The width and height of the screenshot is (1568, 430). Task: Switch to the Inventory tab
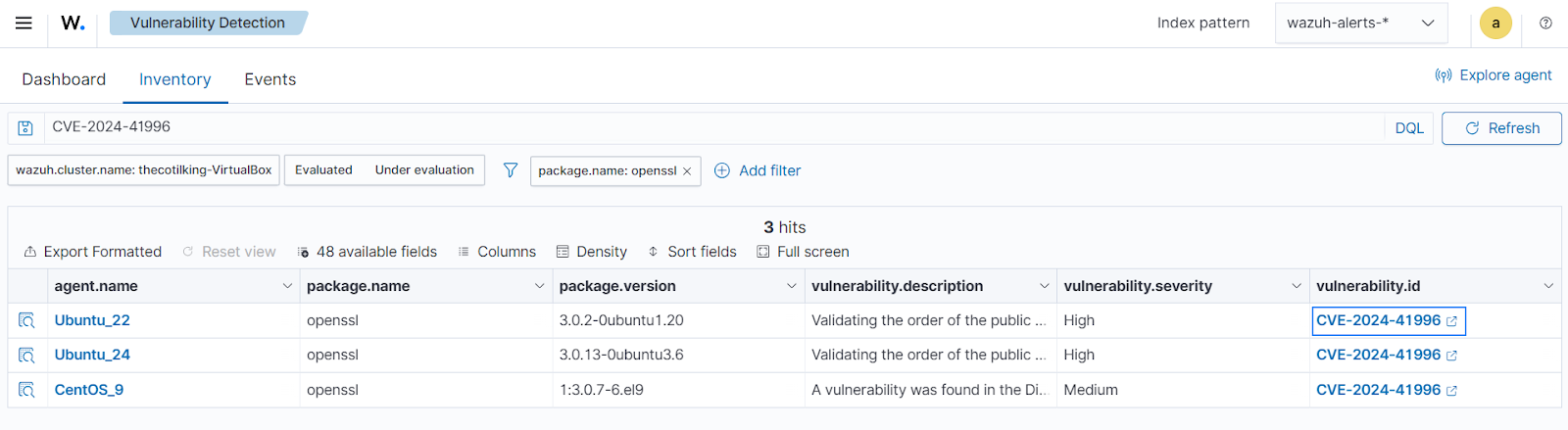tap(175, 79)
